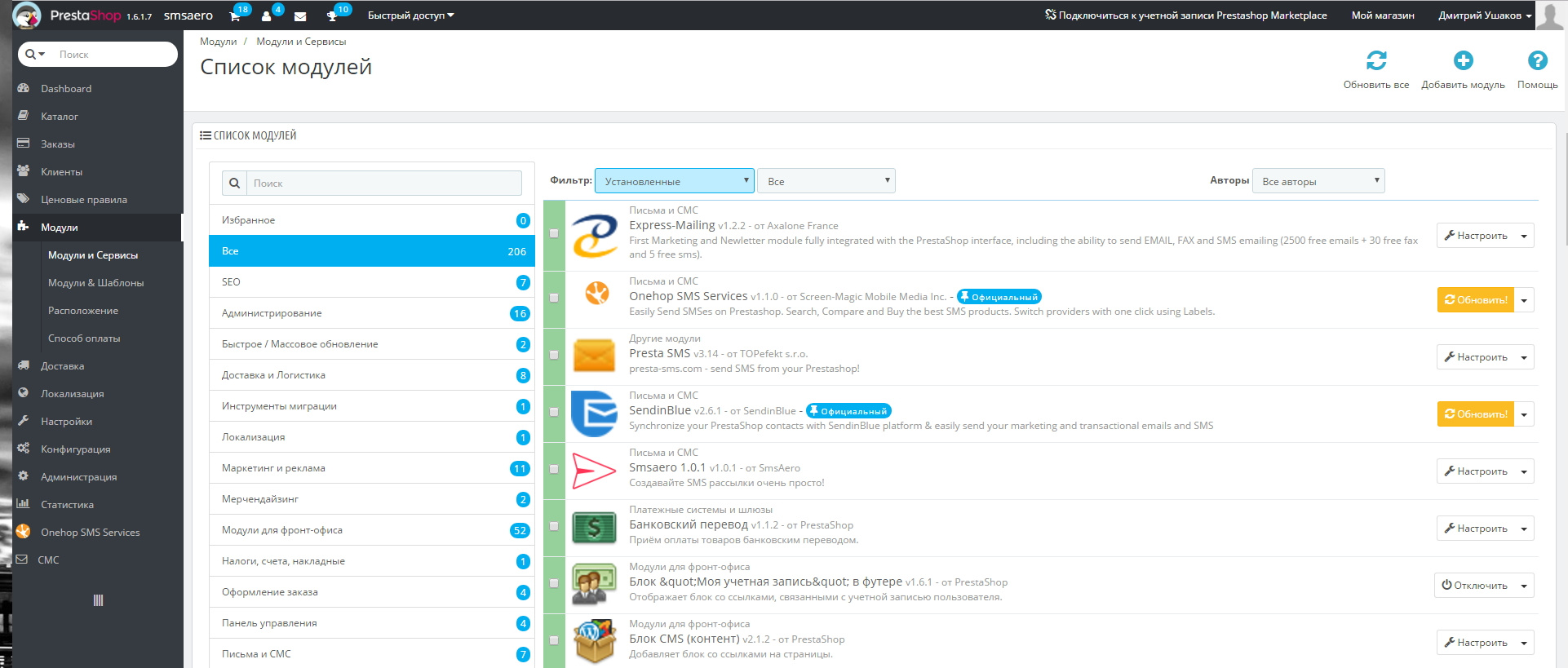This screenshot has height=668, width=1568.
Task: Select SEO category in module list
Action: click(x=372, y=282)
